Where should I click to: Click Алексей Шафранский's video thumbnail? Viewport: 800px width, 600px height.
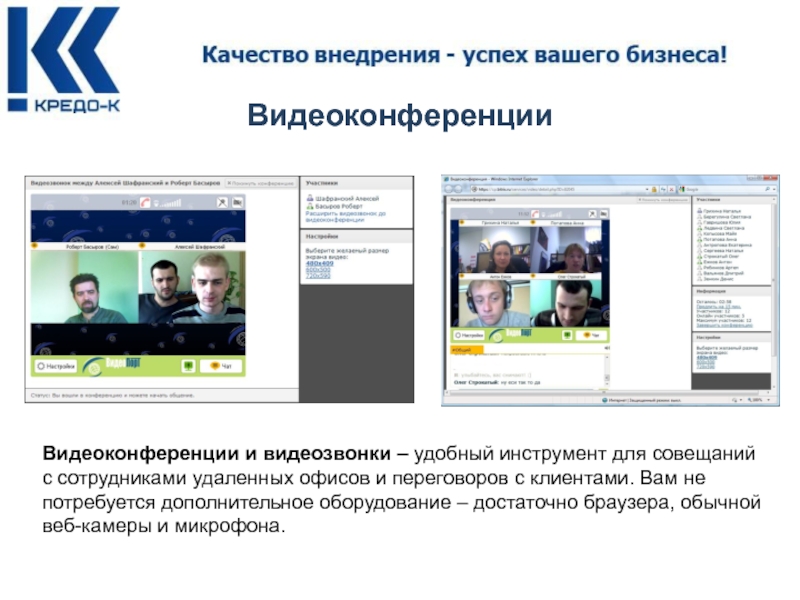pyautogui.click(x=192, y=287)
